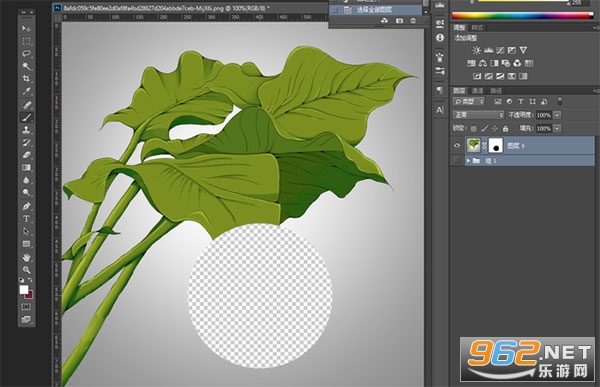This screenshot has width=600, height=387.
Task: Filter layers by adjustment layers
Action: click(509, 101)
